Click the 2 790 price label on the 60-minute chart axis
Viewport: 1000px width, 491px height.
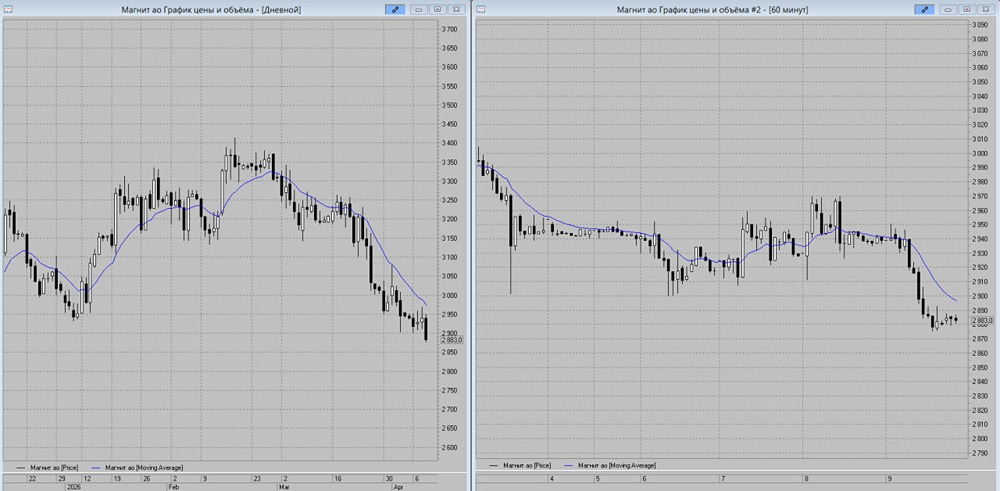[x=980, y=453]
